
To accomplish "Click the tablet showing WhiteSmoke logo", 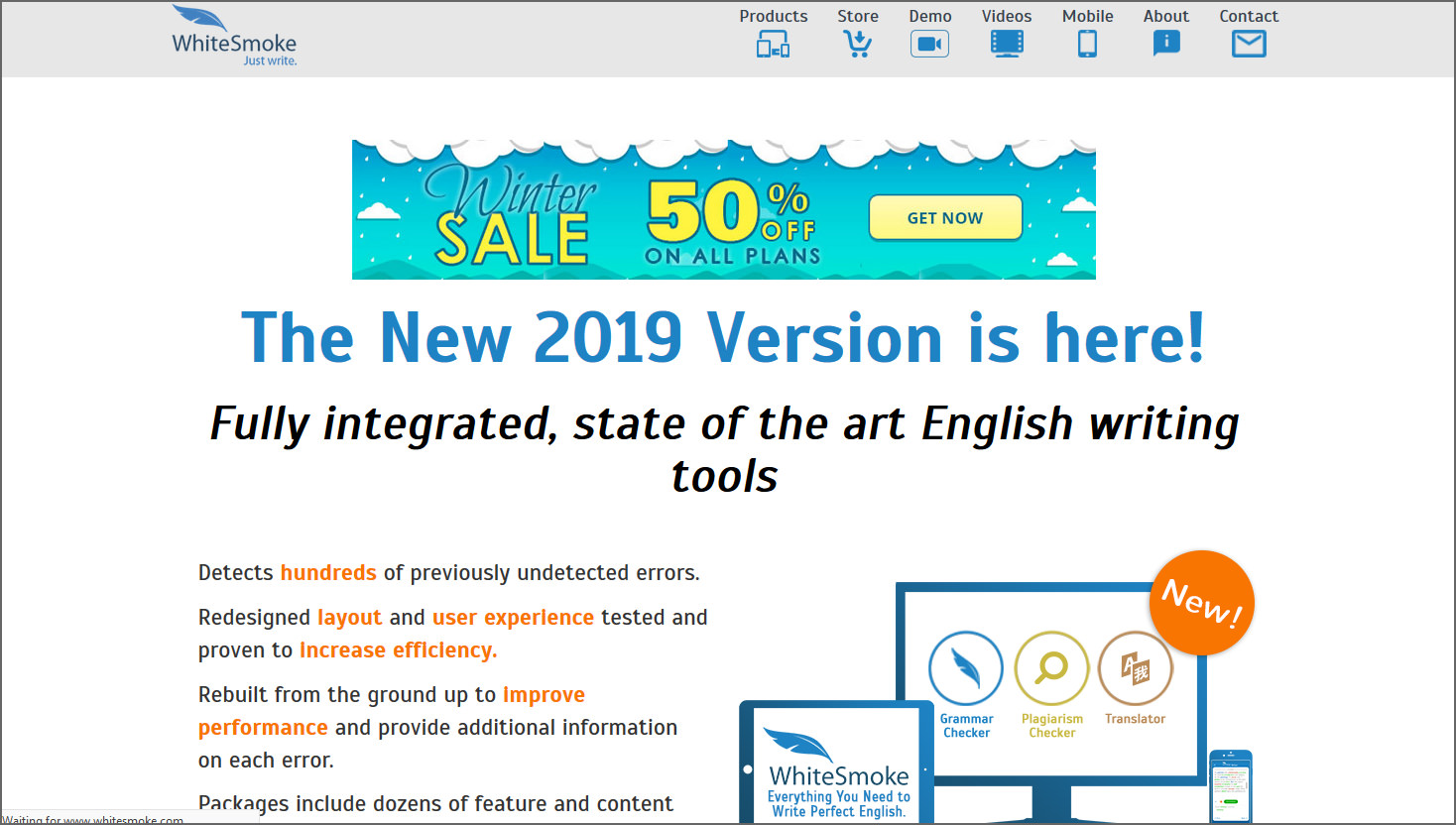I will tap(837, 762).
